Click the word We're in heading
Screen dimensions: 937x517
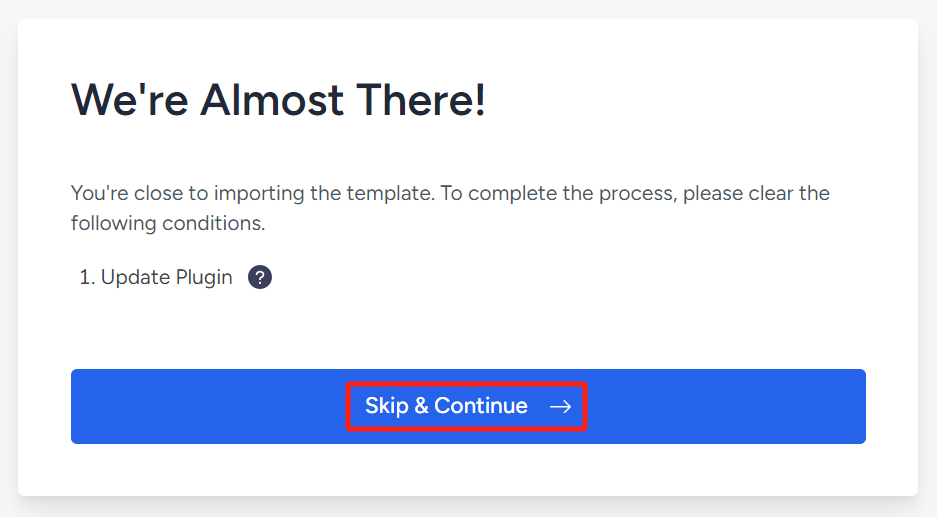130,100
